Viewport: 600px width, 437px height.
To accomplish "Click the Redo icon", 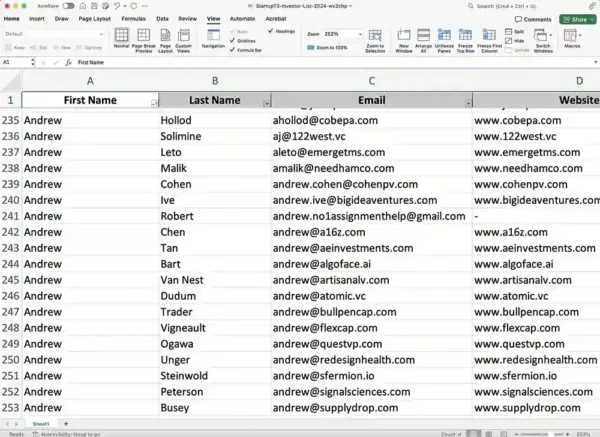I will tap(134, 6).
